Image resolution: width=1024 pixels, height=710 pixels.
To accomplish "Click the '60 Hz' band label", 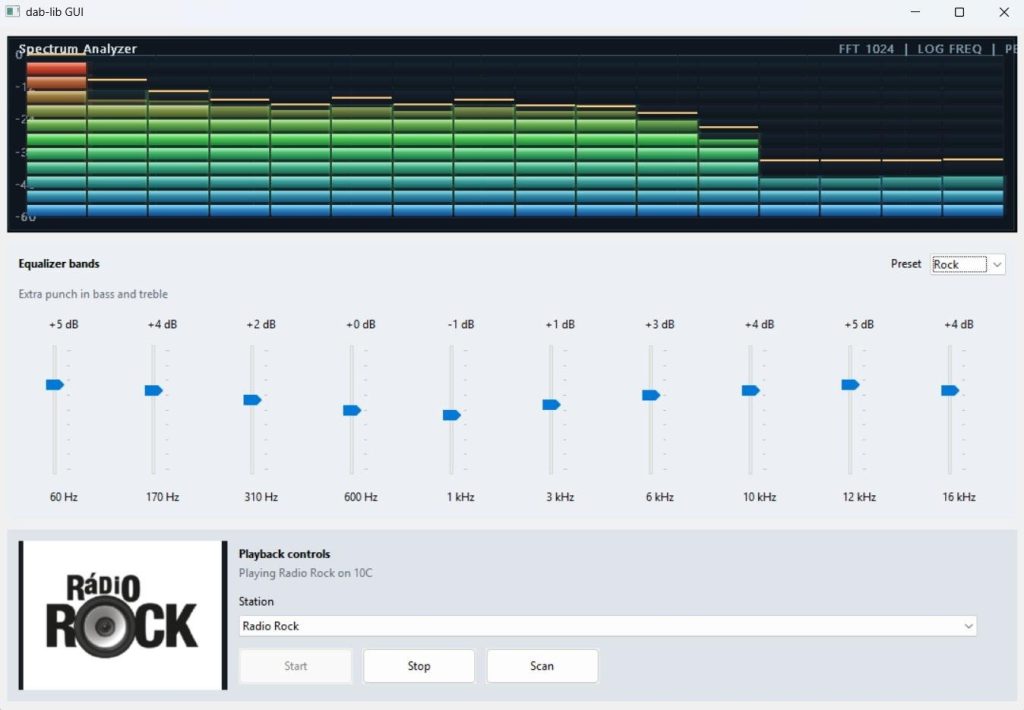I will 64,497.
